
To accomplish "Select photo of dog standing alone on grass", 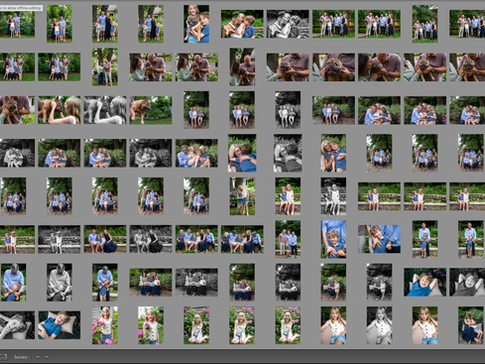I will 151,110.
